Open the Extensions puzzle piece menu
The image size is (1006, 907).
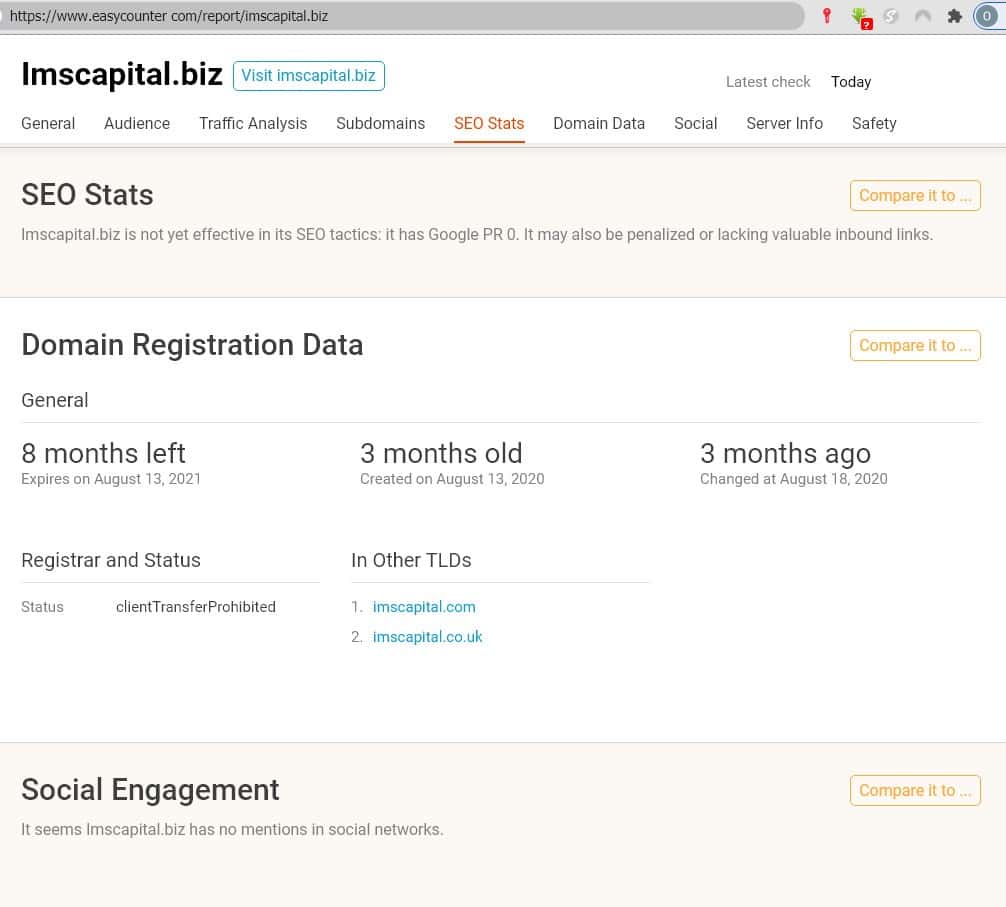coord(955,16)
